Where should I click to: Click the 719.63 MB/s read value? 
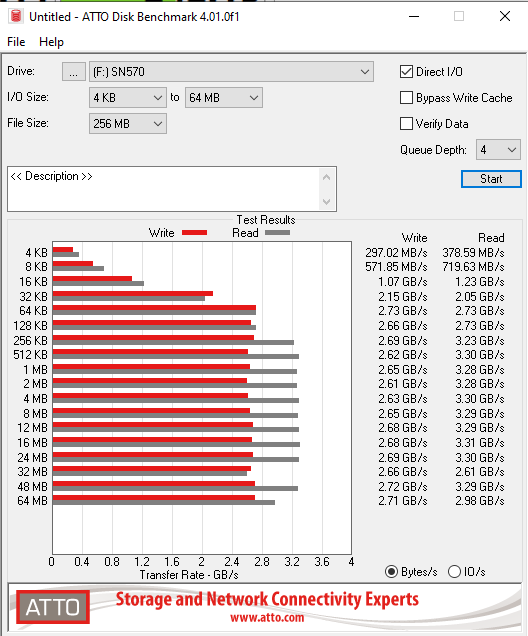point(473,267)
